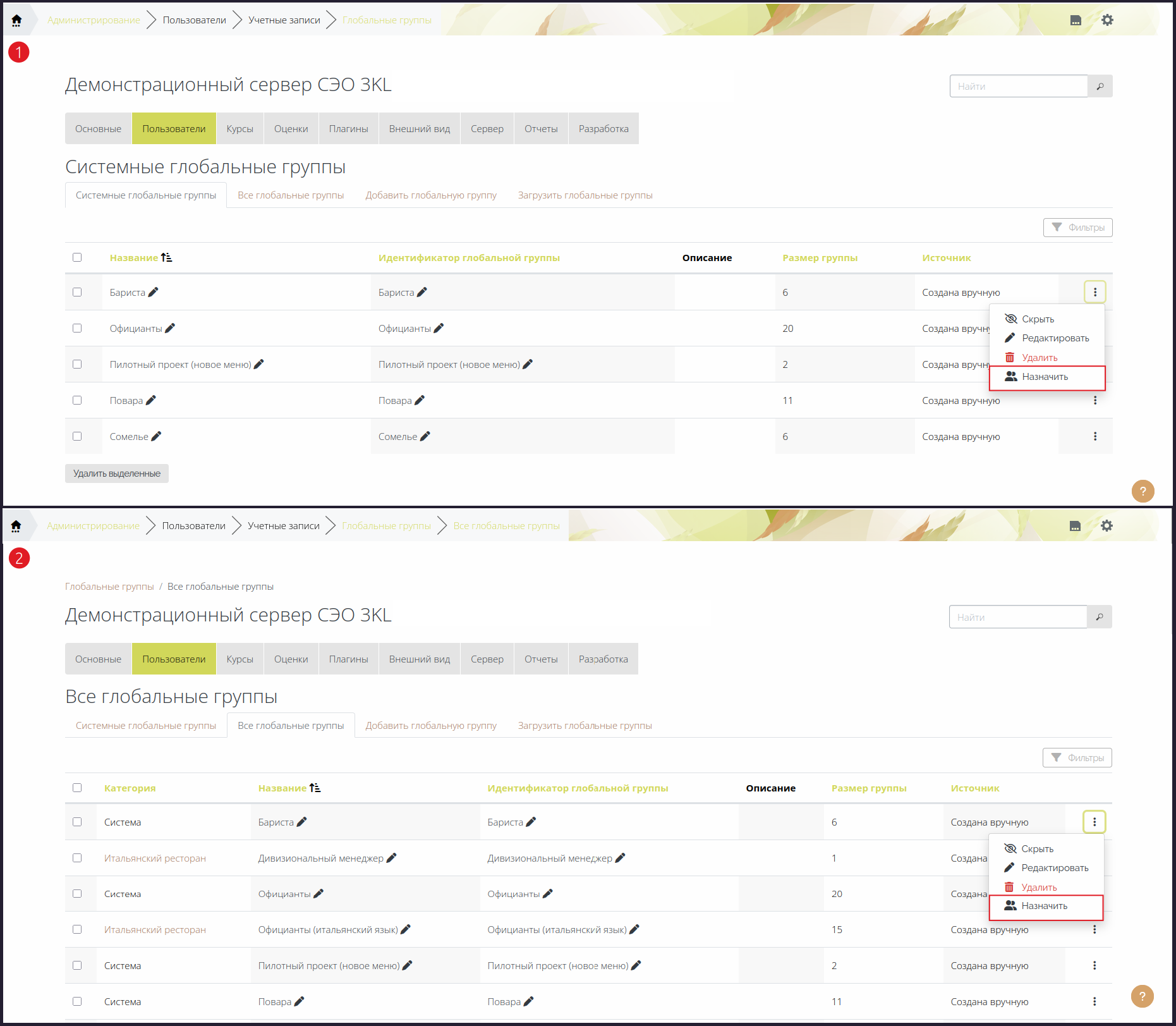The image size is (1176, 1026).
Task: Open Итальянский ресторан category link for Дивизиональный менеджер
Action: pos(155,858)
